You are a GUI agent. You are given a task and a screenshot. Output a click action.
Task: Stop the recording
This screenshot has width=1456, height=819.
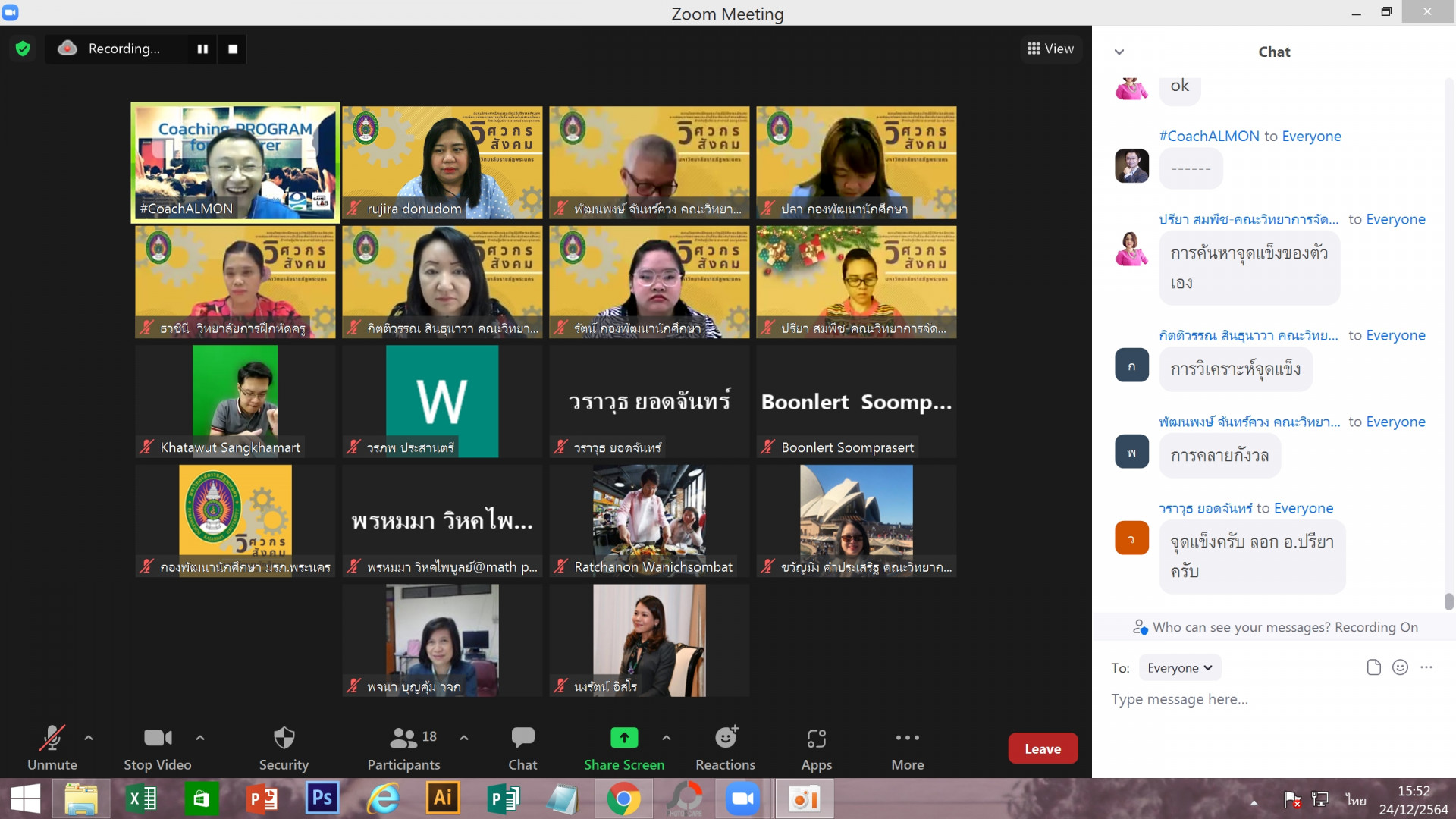233,49
